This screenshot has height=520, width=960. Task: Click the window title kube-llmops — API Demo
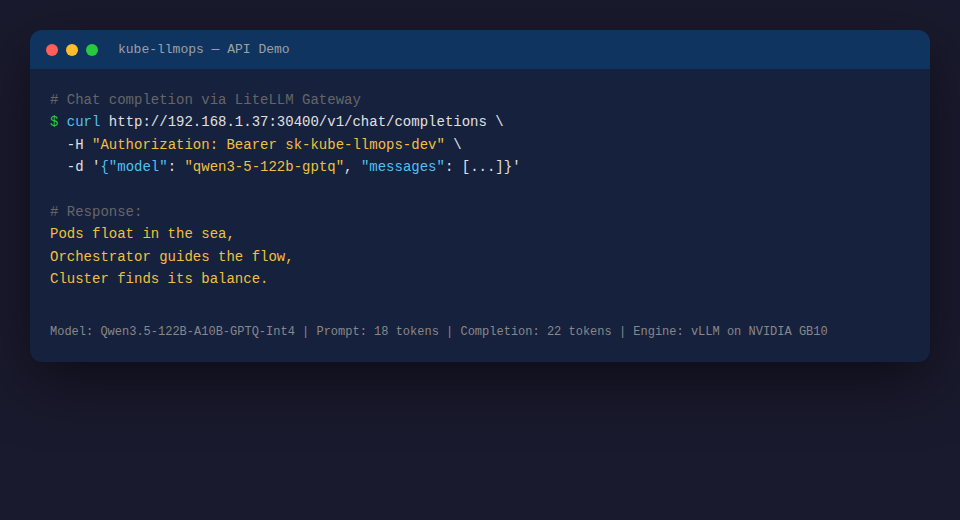[204, 49]
